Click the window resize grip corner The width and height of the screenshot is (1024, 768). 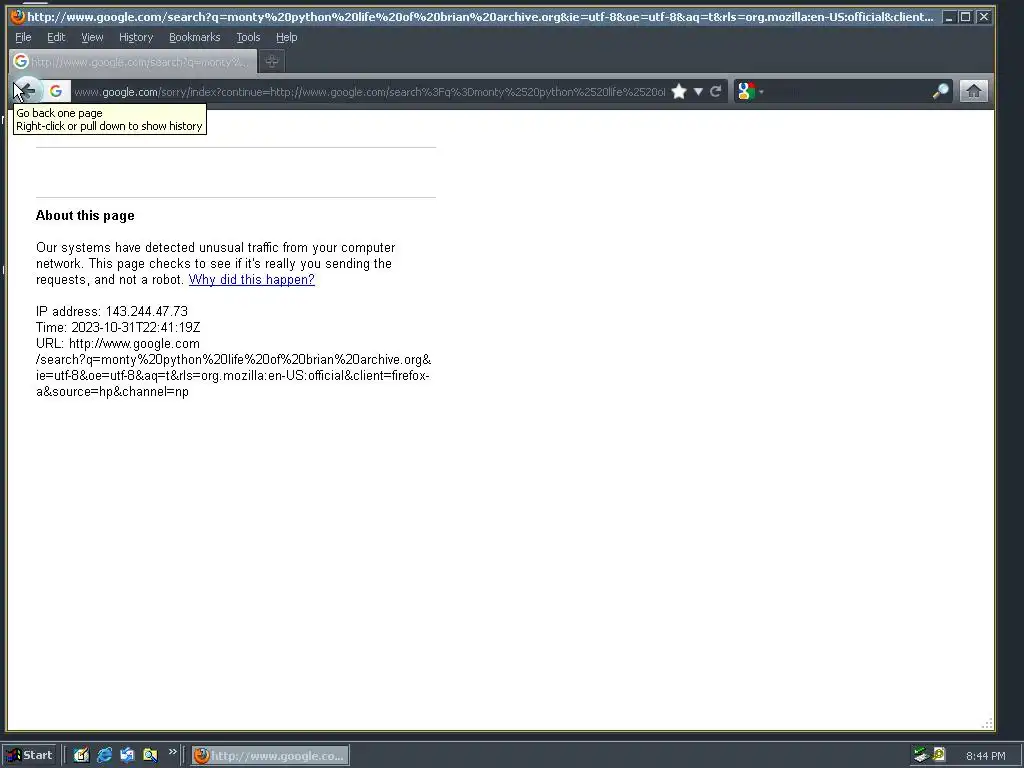(x=987, y=724)
